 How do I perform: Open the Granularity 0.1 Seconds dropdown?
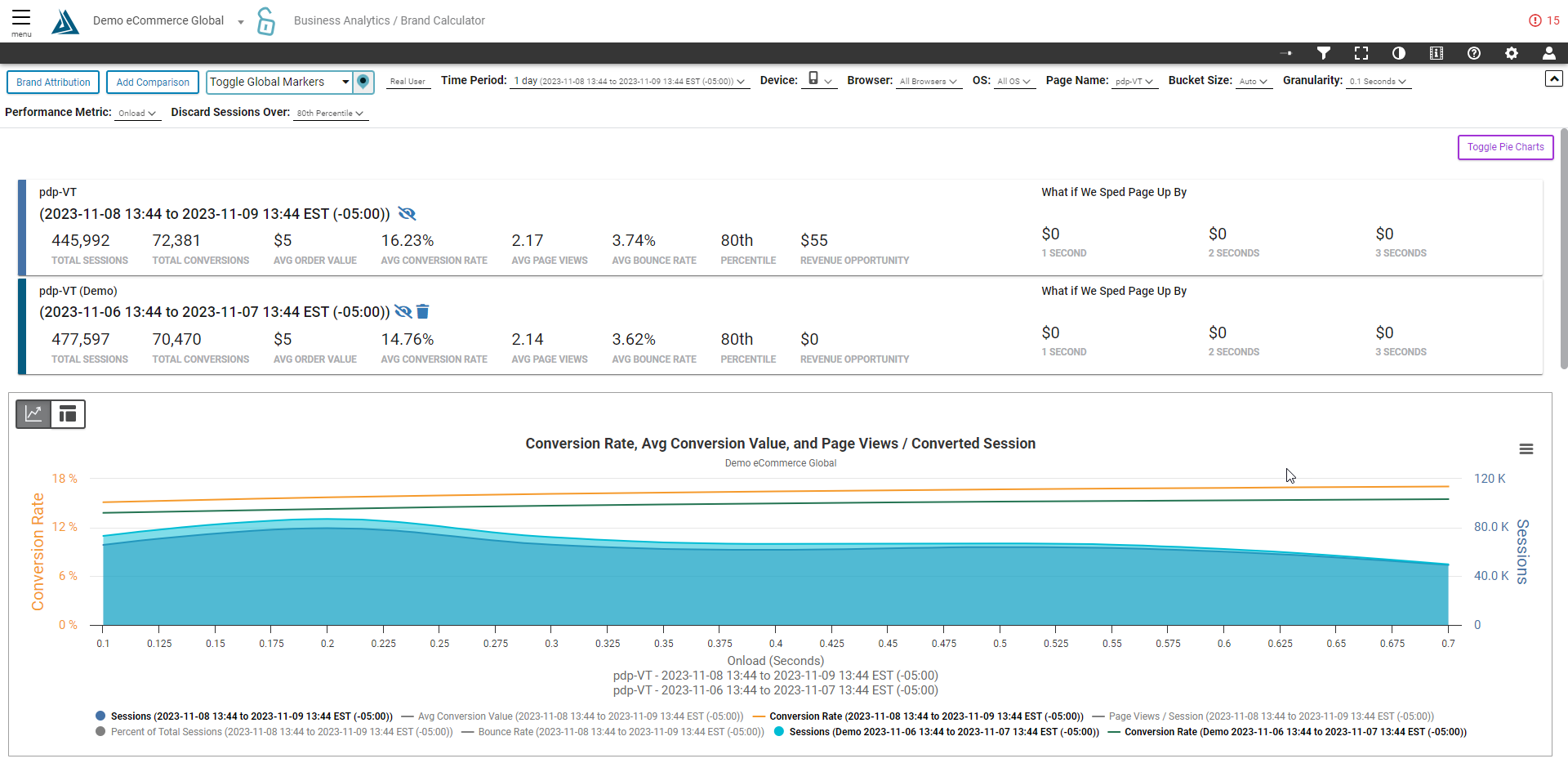[1377, 82]
